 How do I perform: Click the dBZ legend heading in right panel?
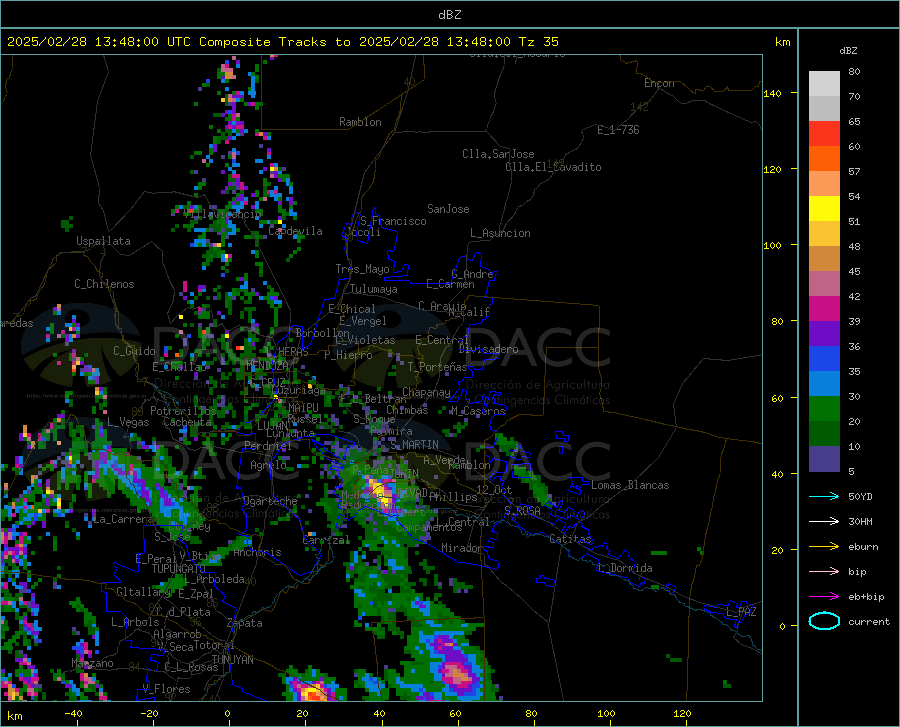click(848, 50)
